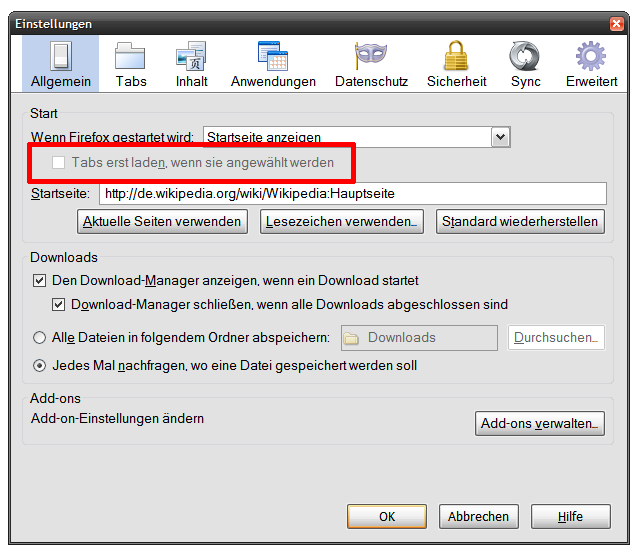Click the Allgemein label
635x552 pixels.
[x=61, y=81]
